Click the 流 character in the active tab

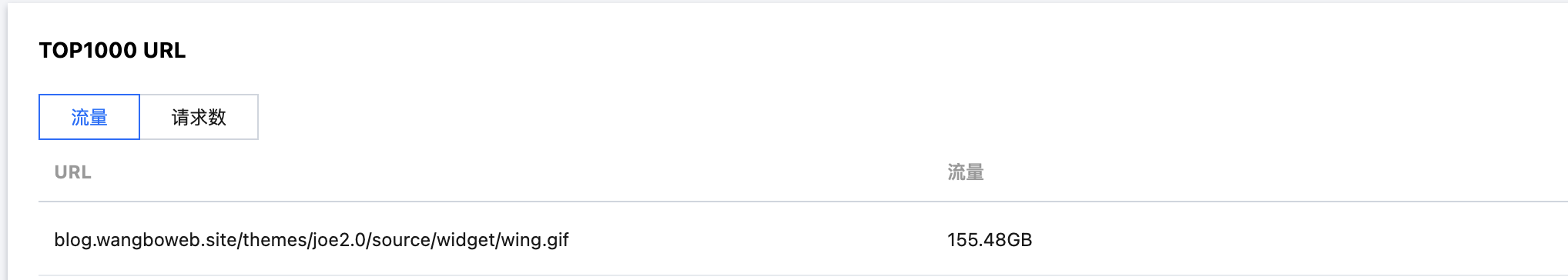[80, 117]
